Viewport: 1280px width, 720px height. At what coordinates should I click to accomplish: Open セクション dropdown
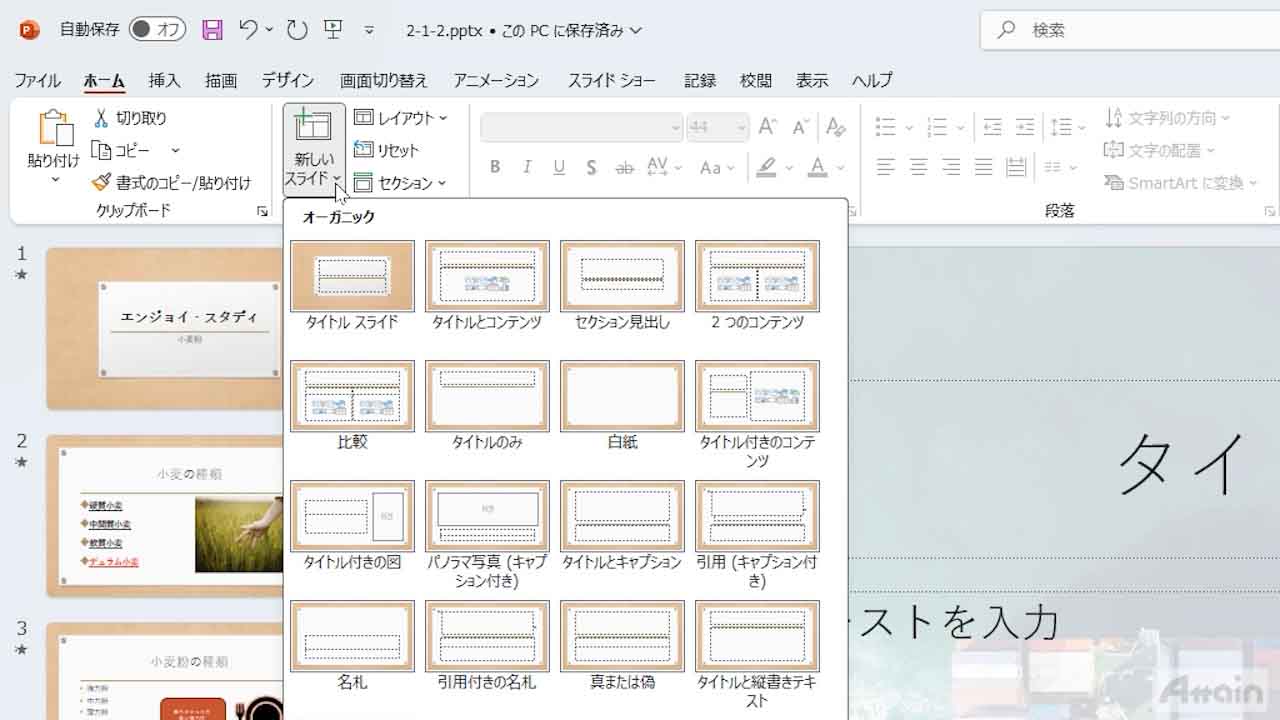400,183
